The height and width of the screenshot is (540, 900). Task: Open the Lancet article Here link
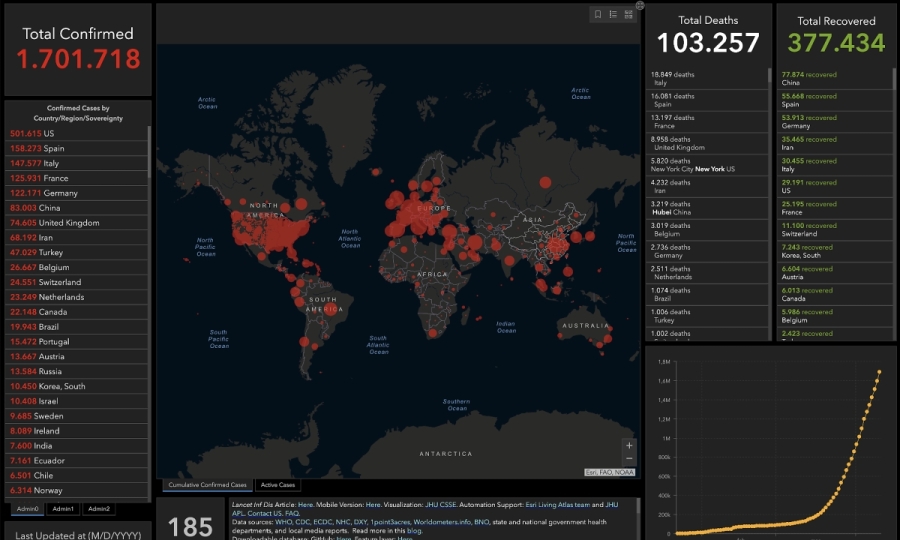305,505
